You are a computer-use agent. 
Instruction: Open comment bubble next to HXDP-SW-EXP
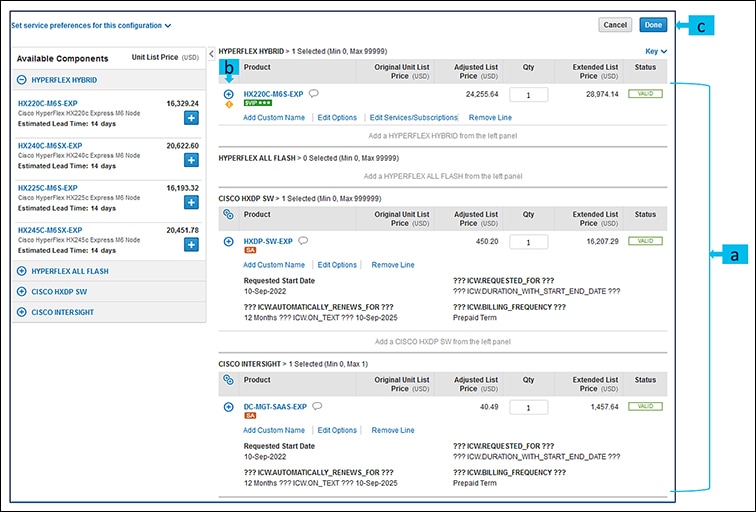(303, 241)
